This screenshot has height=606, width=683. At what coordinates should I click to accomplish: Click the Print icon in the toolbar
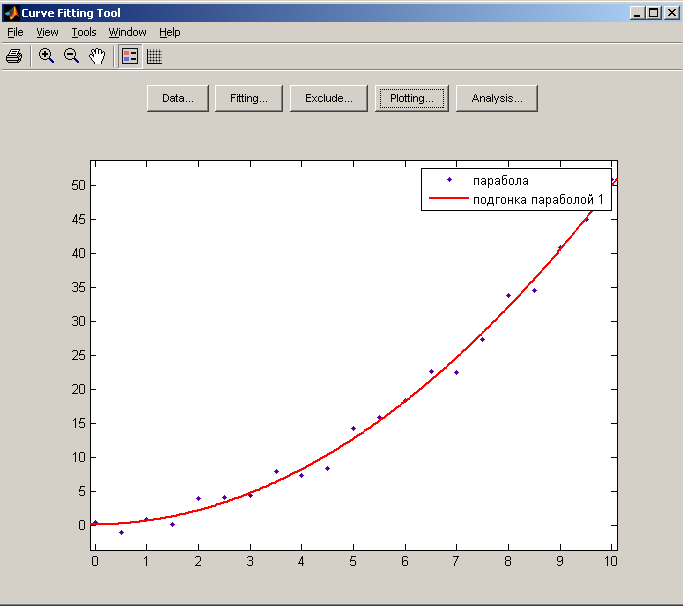pyautogui.click(x=14, y=56)
